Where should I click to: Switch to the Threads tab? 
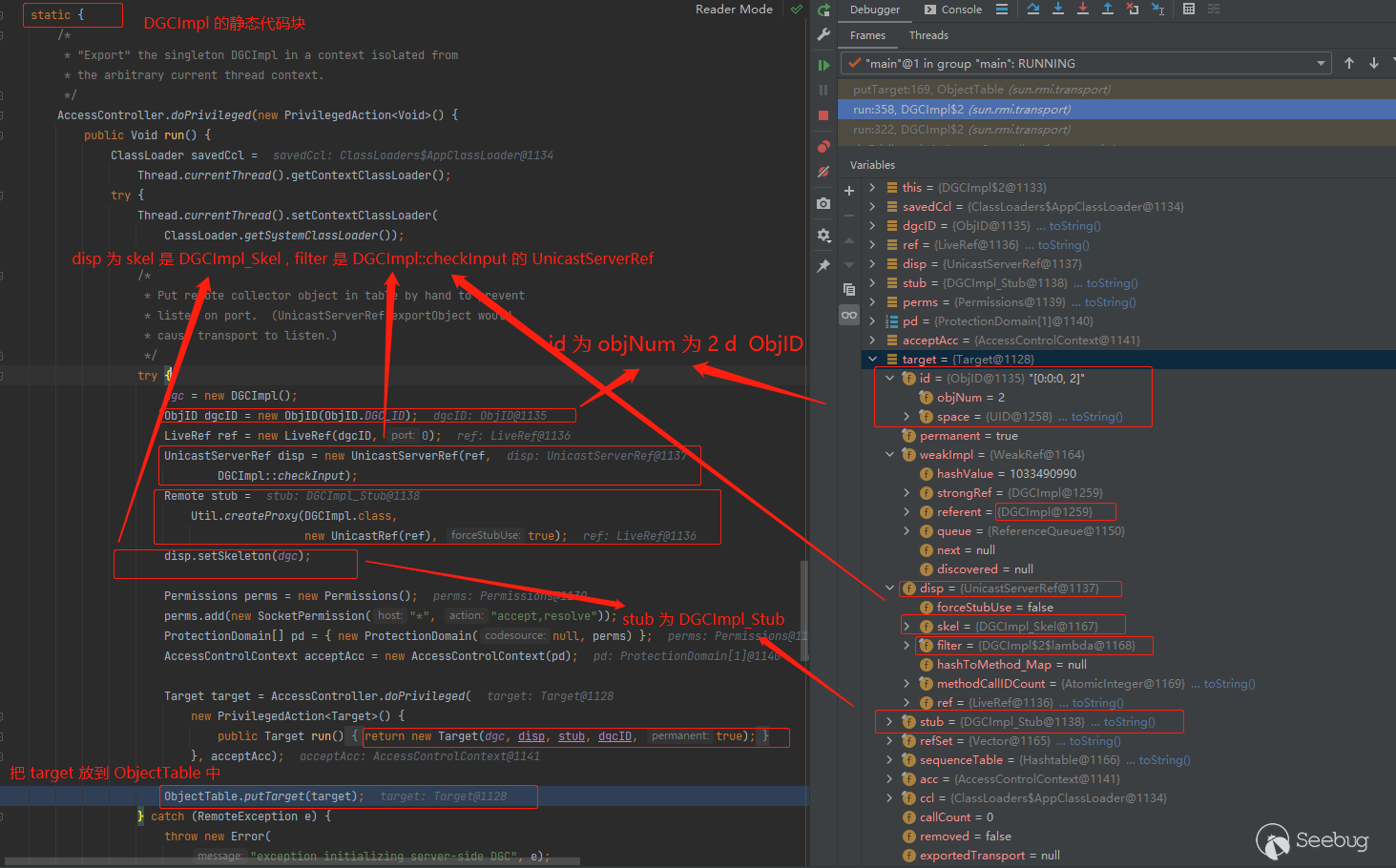928,35
